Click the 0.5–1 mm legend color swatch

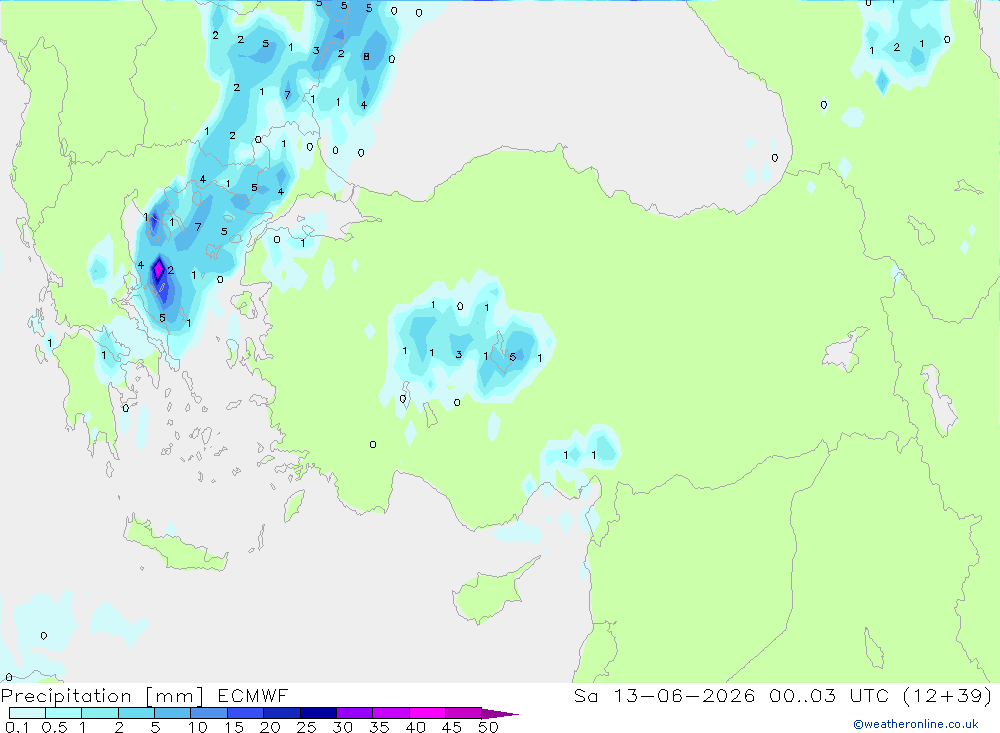click(64, 713)
